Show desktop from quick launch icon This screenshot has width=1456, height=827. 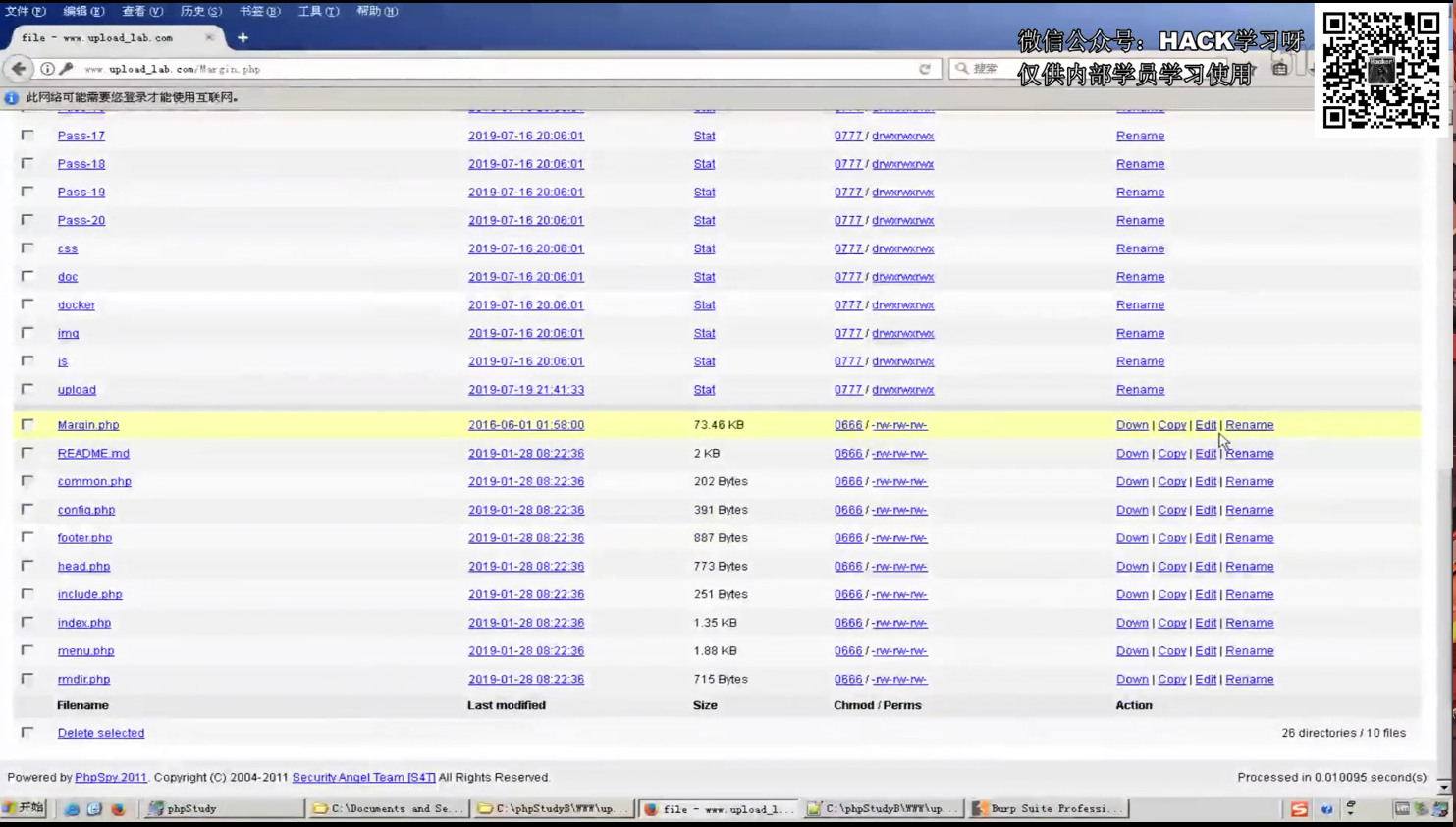point(94,809)
